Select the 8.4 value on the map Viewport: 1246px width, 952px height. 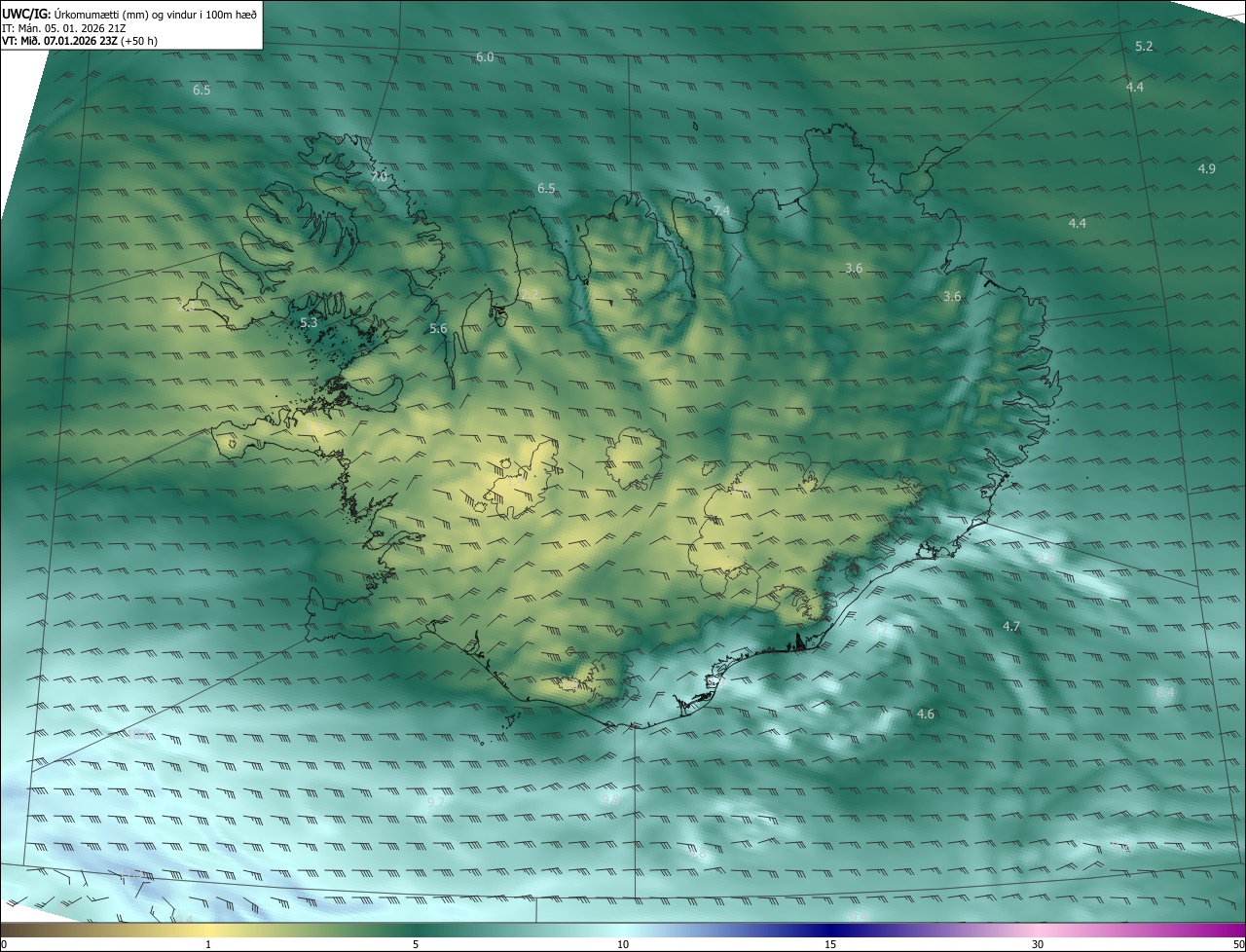[1165, 693]
